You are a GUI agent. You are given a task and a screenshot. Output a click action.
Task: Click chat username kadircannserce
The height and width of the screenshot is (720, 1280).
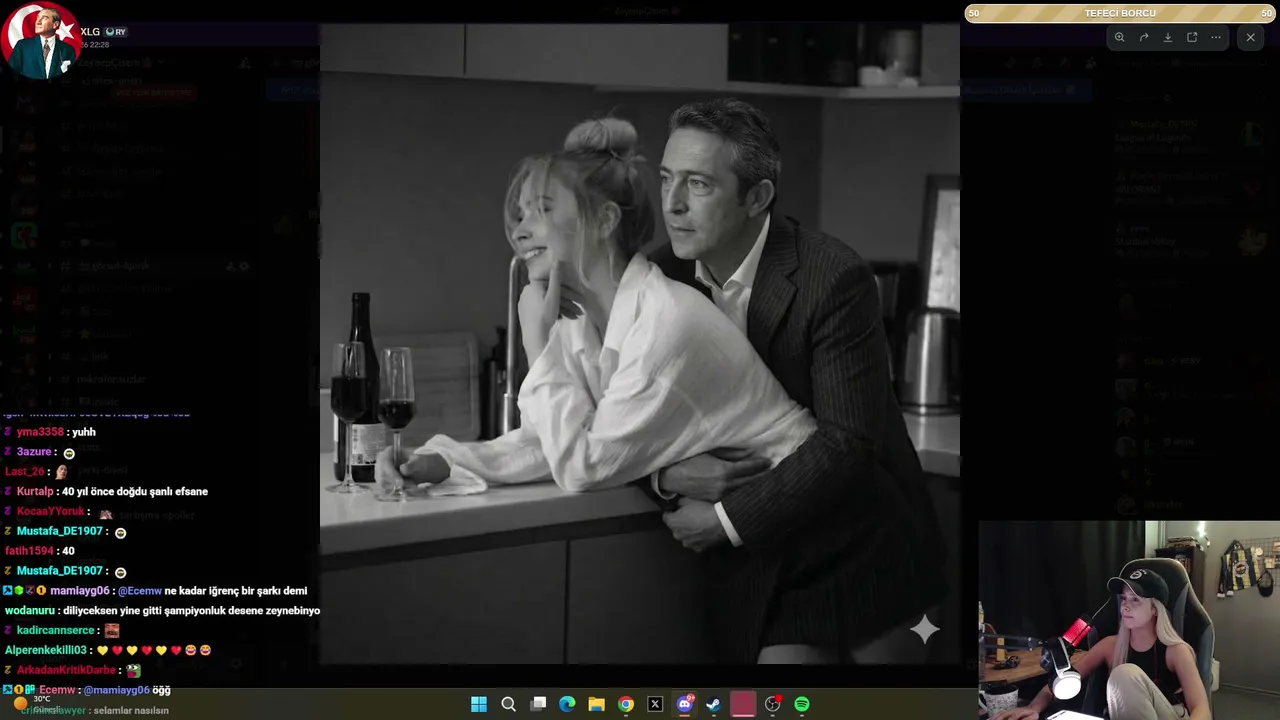pyautogui.click(x=56, y=631)
